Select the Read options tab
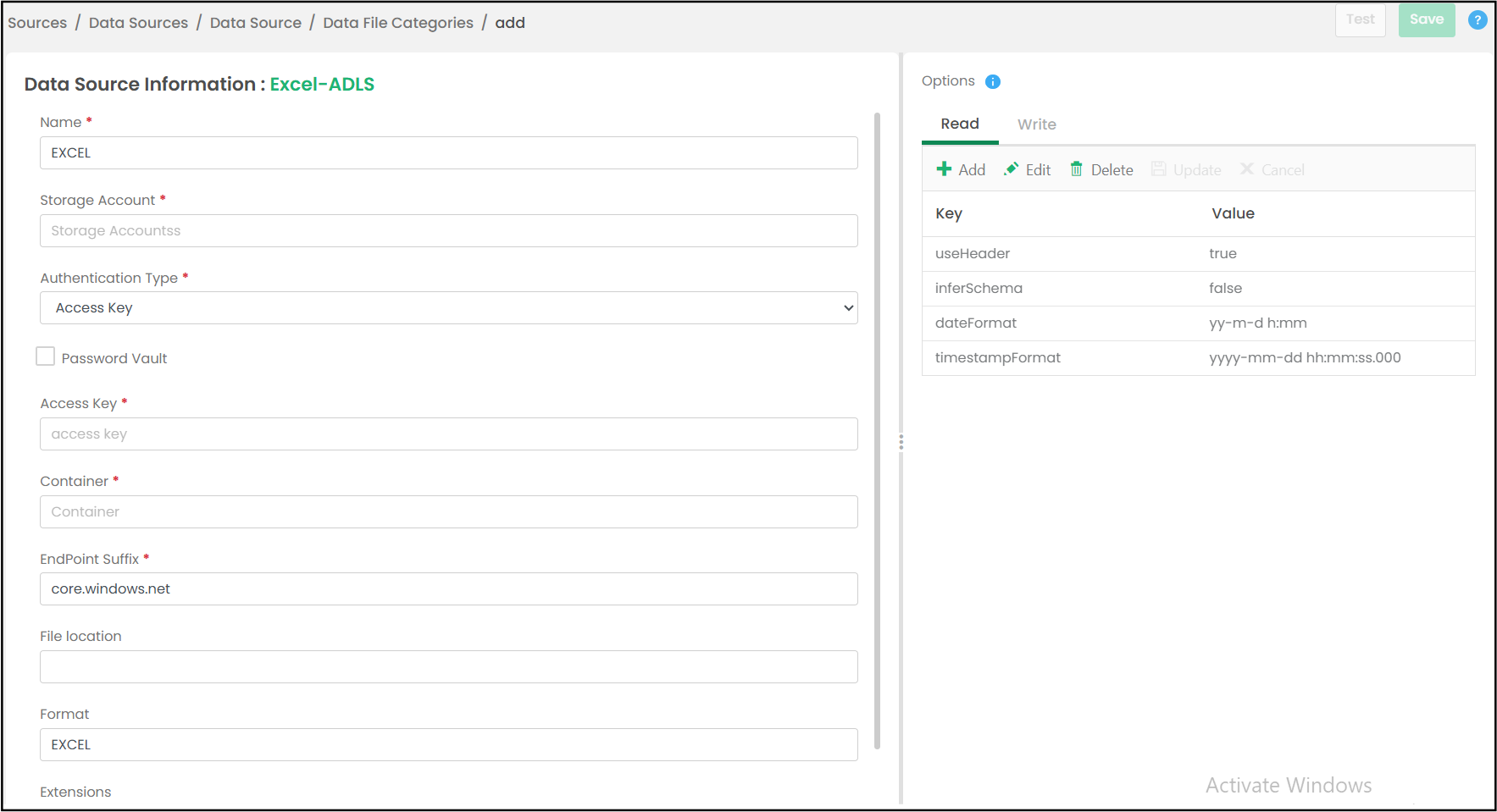 coord(959,124)
